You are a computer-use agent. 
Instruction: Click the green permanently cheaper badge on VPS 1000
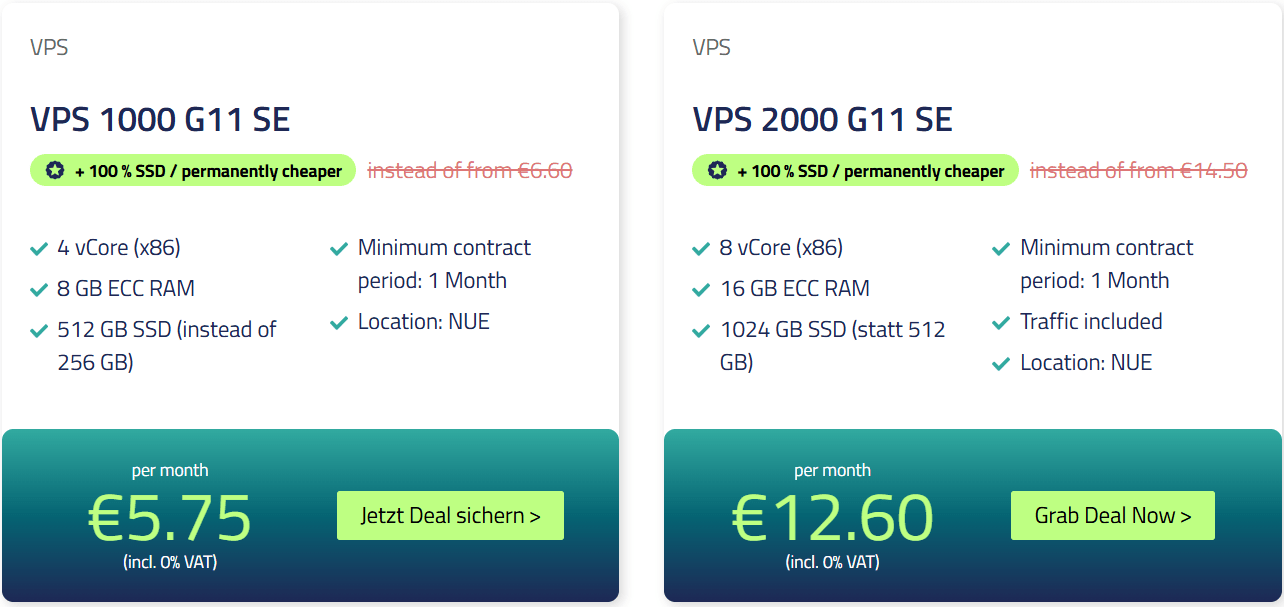click(x=193, y=171)
